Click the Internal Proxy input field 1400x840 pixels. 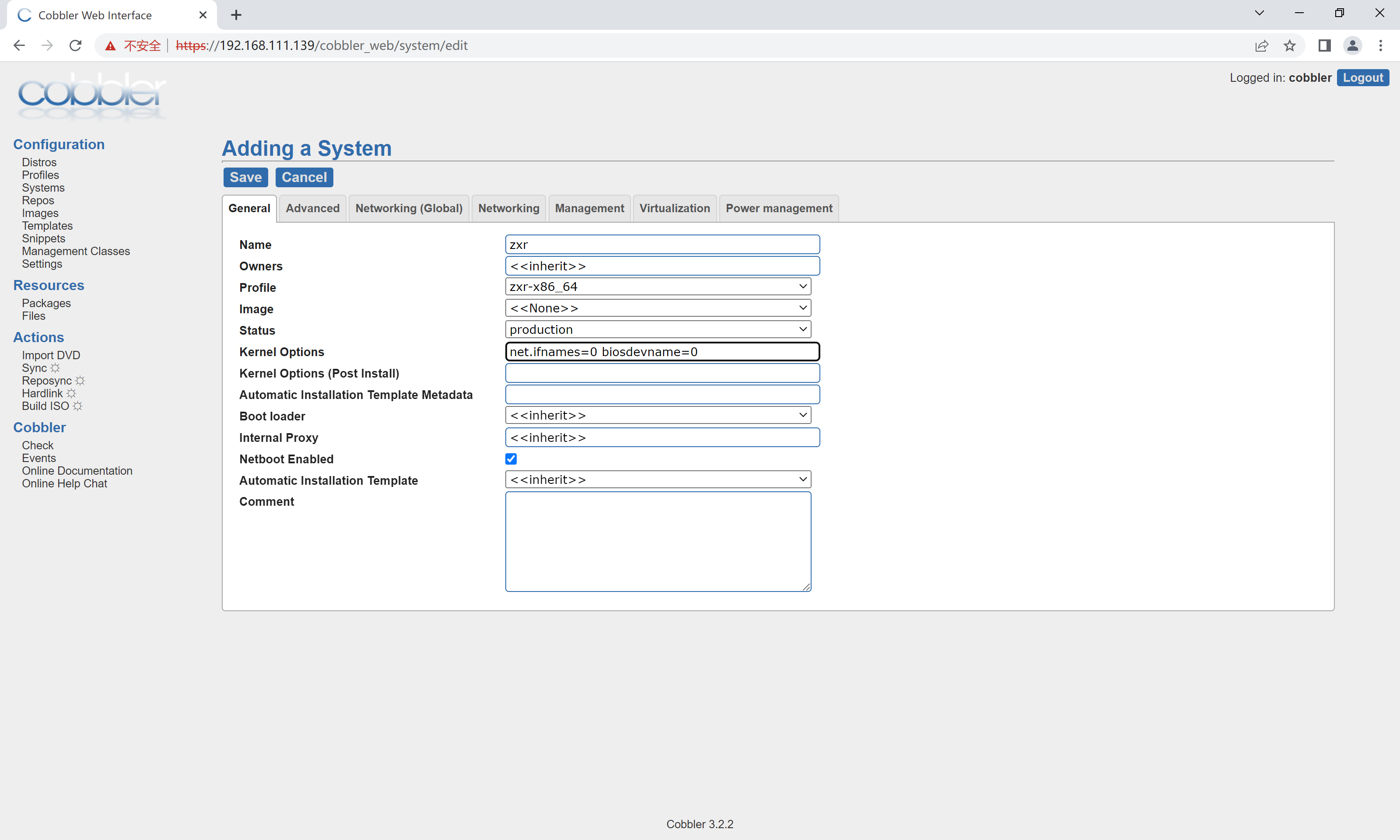pos(662,437)
